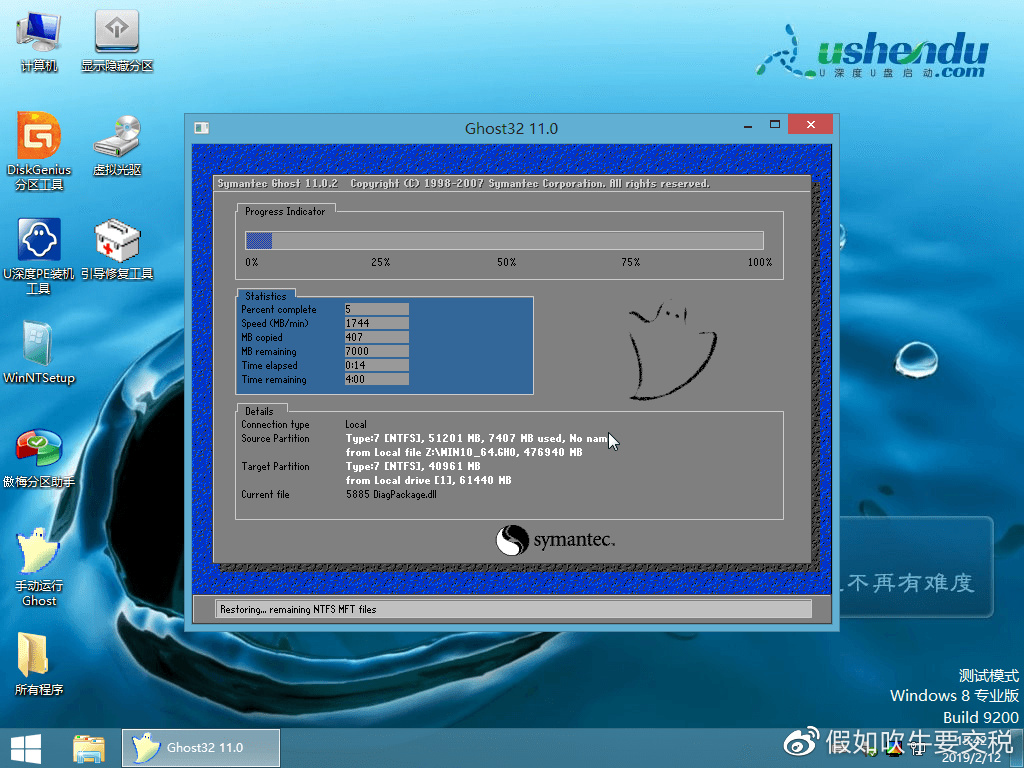Click the Ghost progress bar
The width and height of the screenshot is (1024, 768).
click(x=504, y=240)
